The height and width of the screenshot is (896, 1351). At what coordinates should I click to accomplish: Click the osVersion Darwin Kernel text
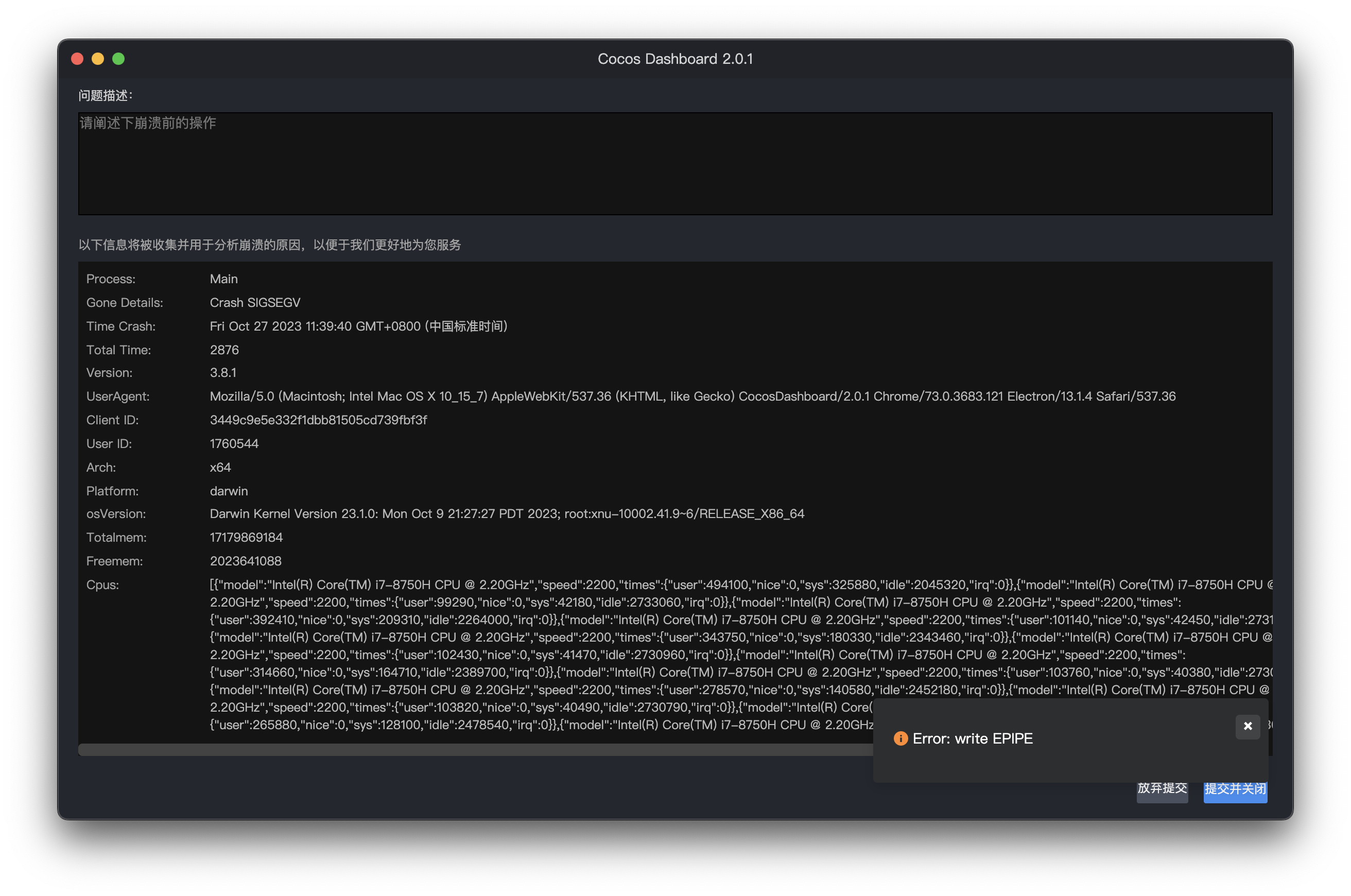(x=507, y=514)
